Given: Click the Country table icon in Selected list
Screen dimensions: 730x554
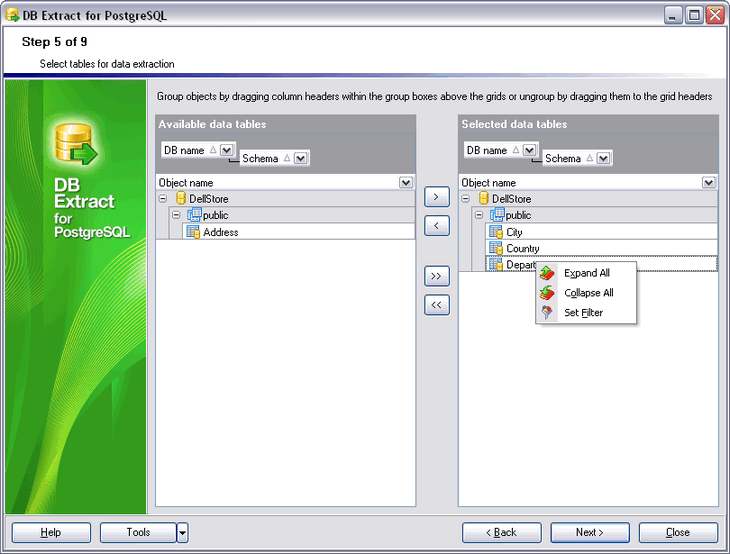Looking at the screenshot, I should pyautogui.click(x=495, y=248).
